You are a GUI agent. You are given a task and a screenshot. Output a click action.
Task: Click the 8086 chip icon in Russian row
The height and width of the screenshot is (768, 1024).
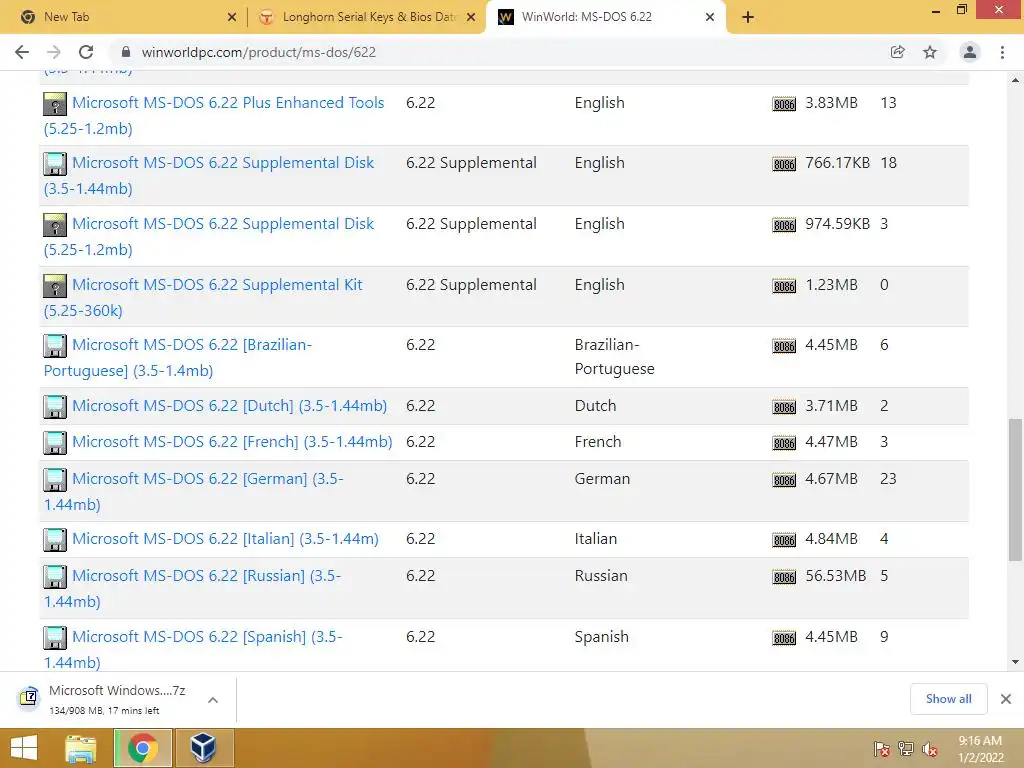[784, 577]
